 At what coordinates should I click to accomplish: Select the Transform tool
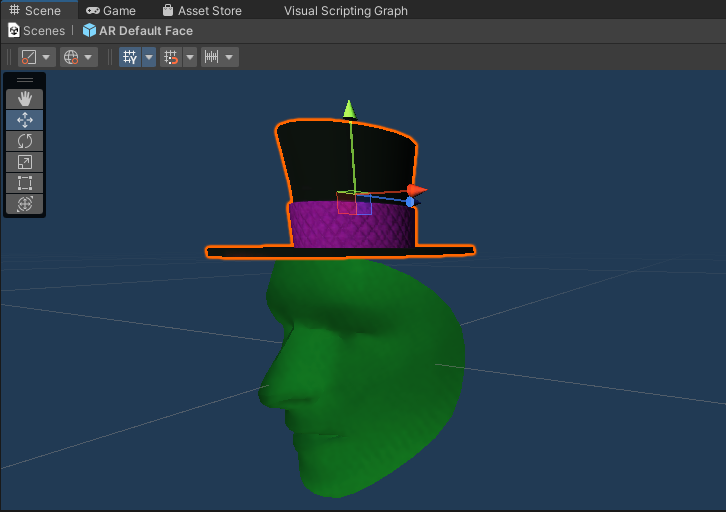tap(25, 204)
